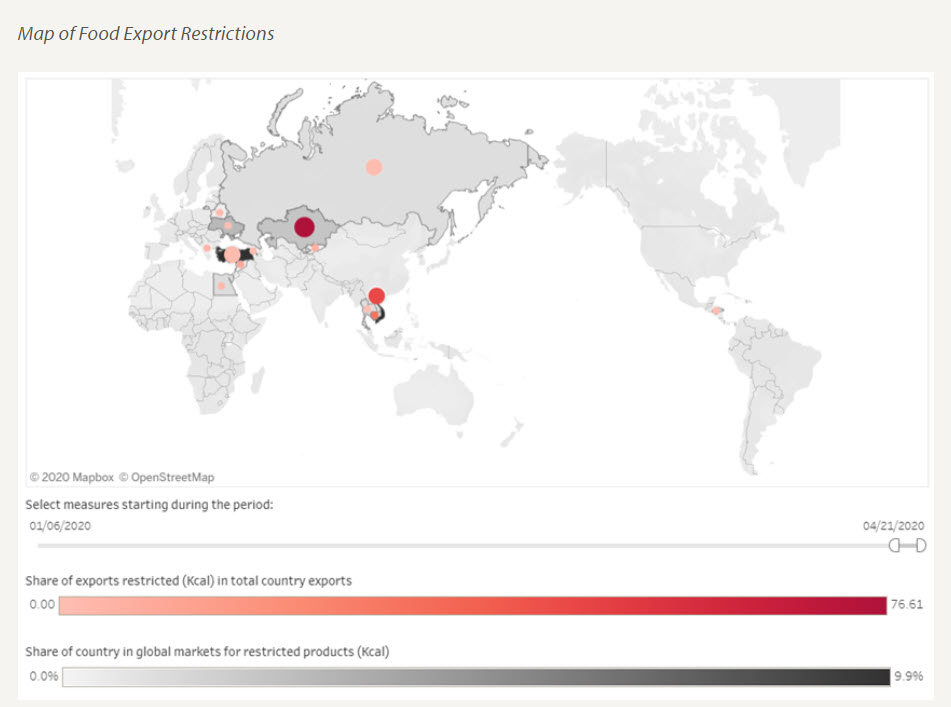Click the 76.61 legend maximum value
Screen dimensions: 951x707
[907, 605]
